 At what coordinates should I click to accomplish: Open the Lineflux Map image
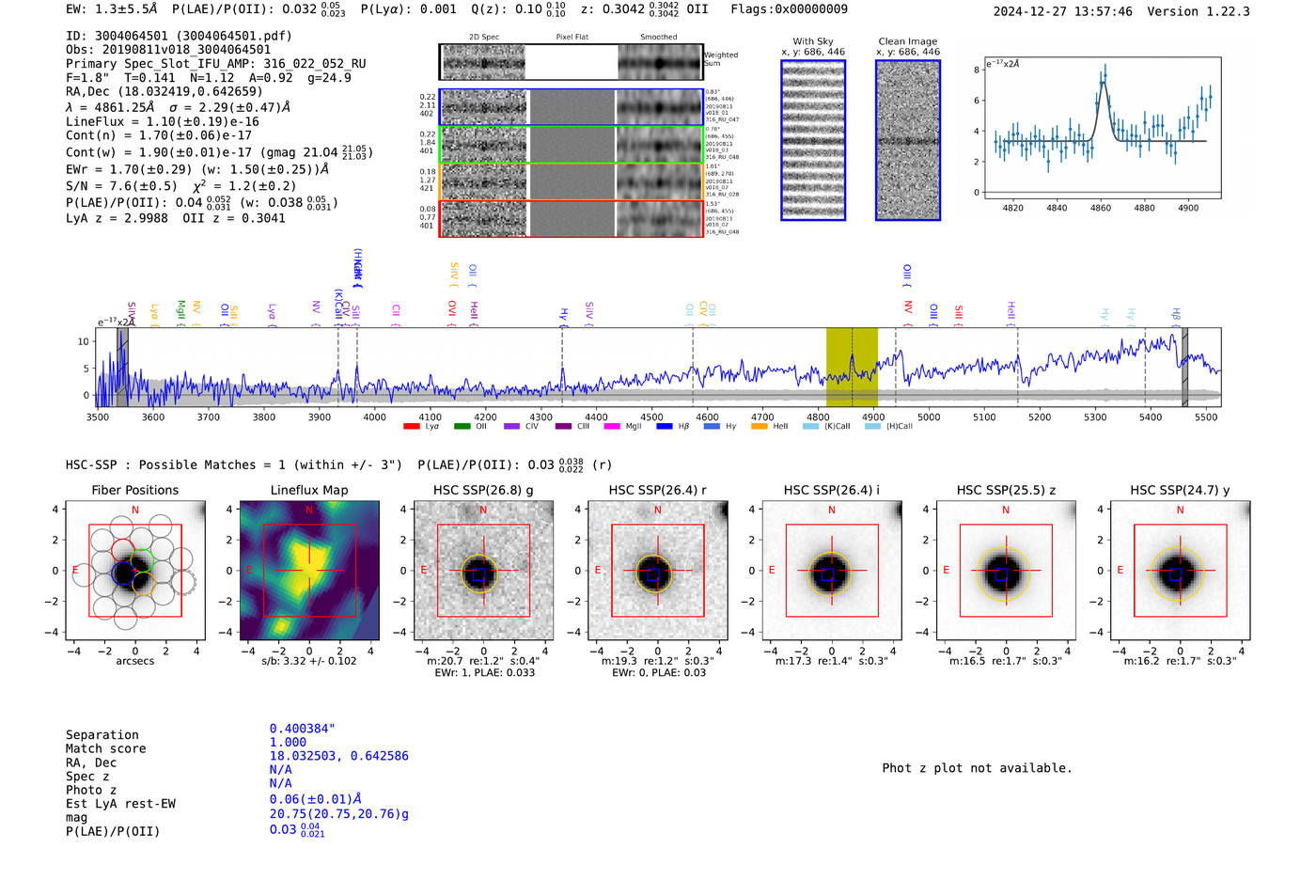click(309, 571)
